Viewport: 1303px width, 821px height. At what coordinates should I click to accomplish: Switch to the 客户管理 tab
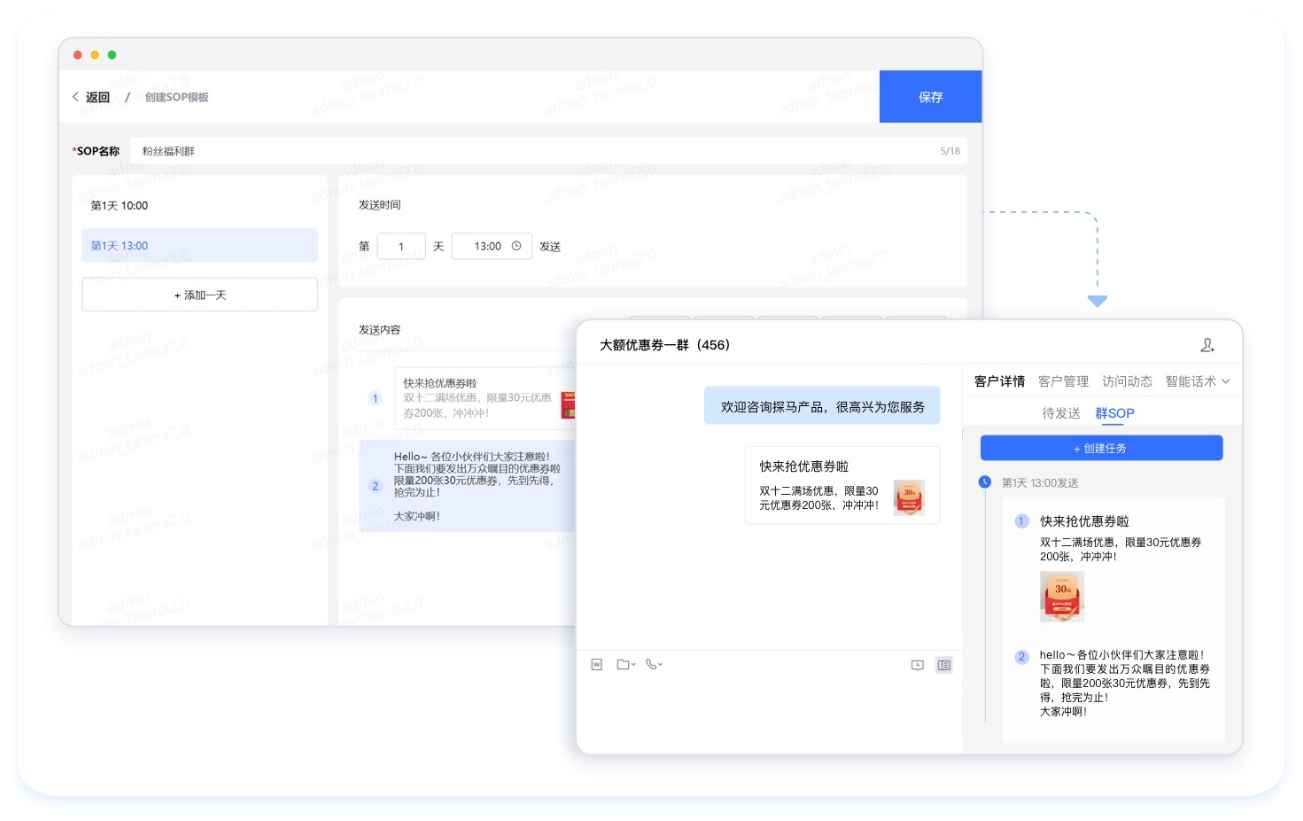pyautogui.click(x=1063, y=381)
